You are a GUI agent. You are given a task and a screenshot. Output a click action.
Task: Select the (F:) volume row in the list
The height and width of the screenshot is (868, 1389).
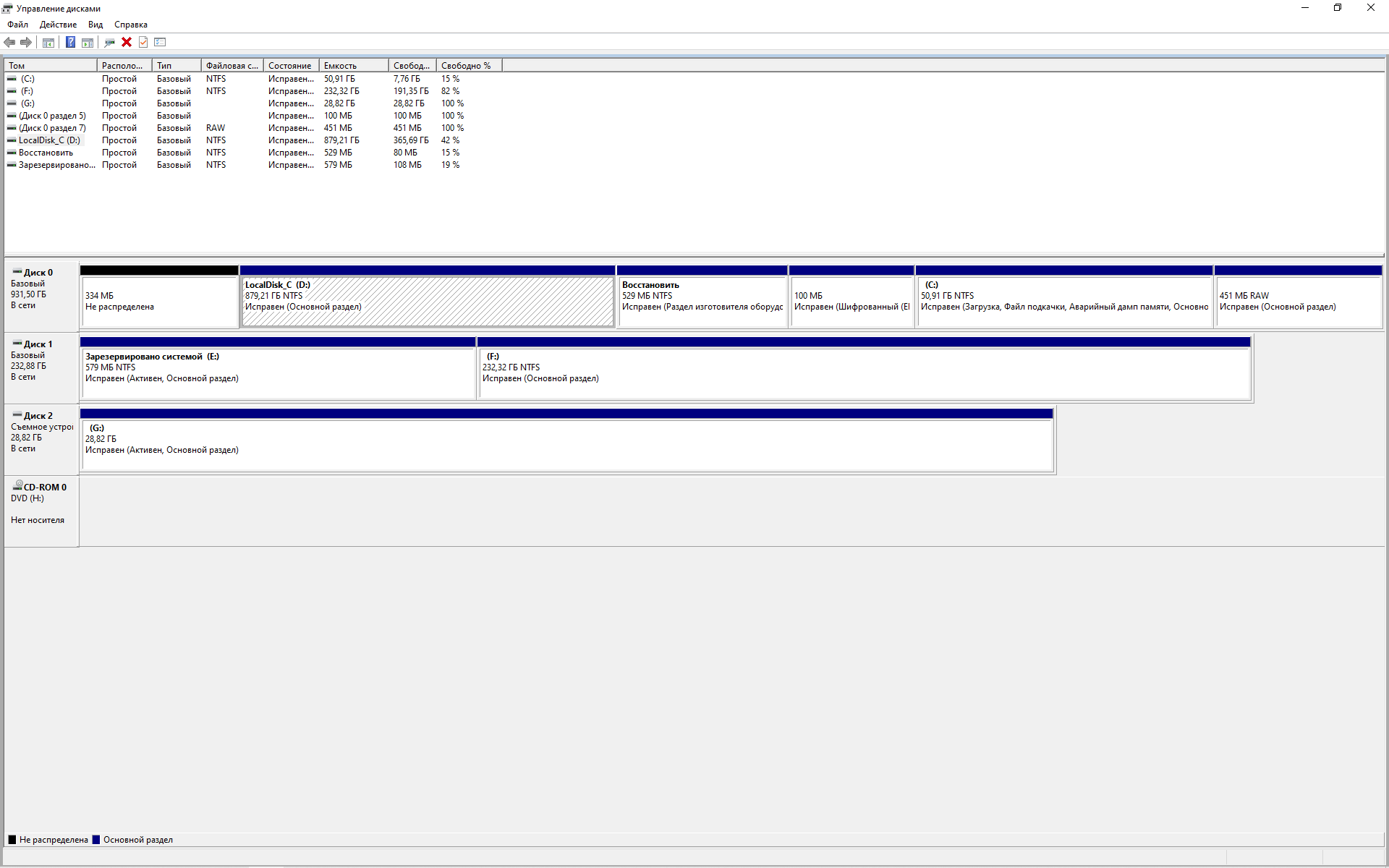point(253,91)
